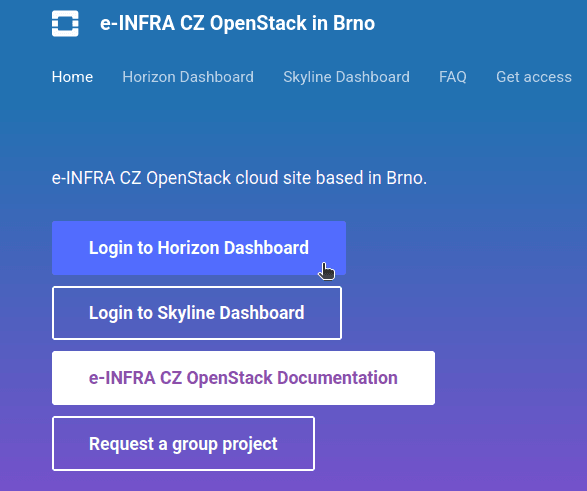Open e-INFRA CZ OpenStack Documentation button
587x491 pixels.
[243, 378]
